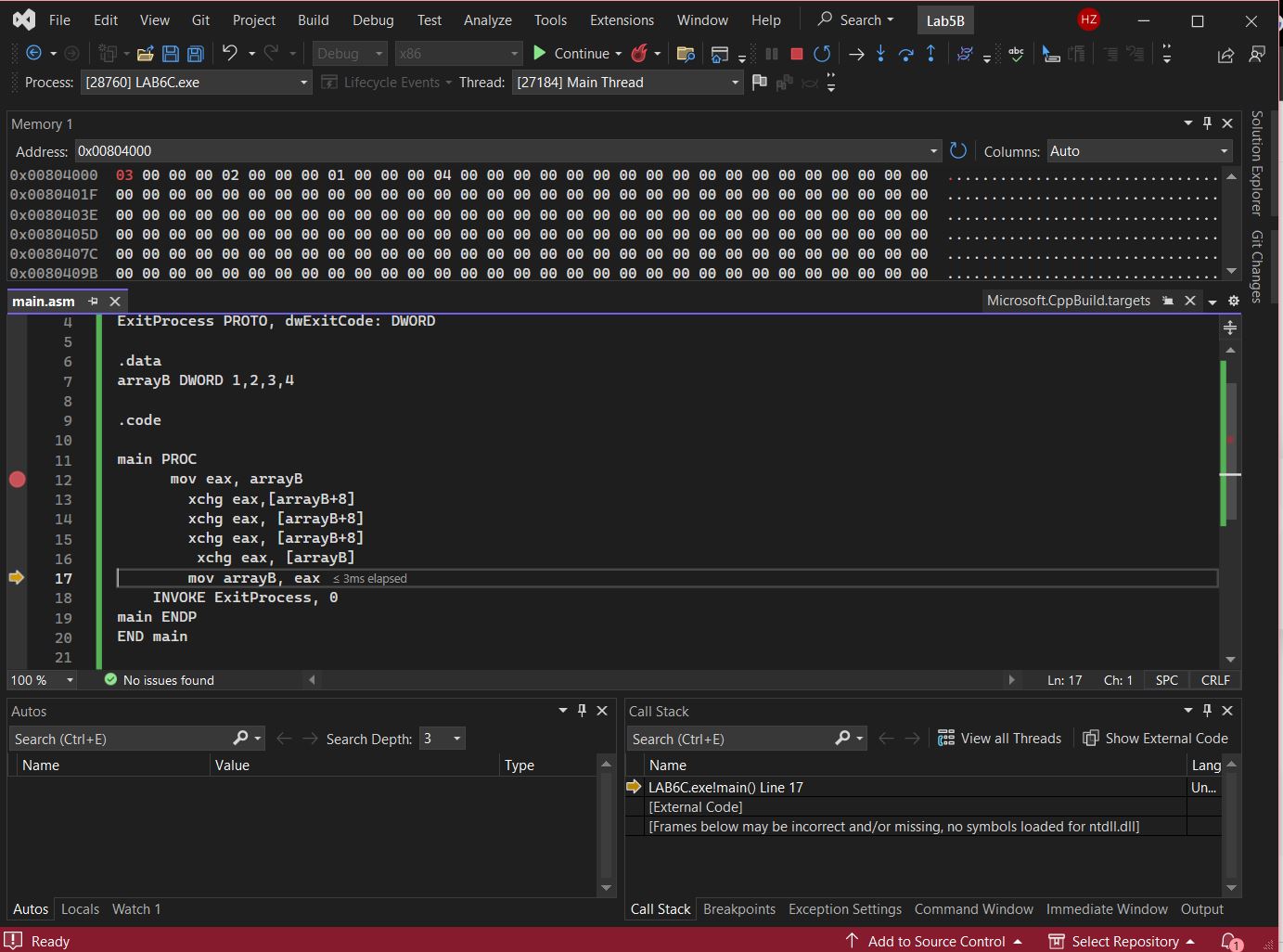Image resolution: width=1283 pixels, height=952 pixels.
Task: Click the Step Into arrow icon
Action: click(x=880, y=54)
